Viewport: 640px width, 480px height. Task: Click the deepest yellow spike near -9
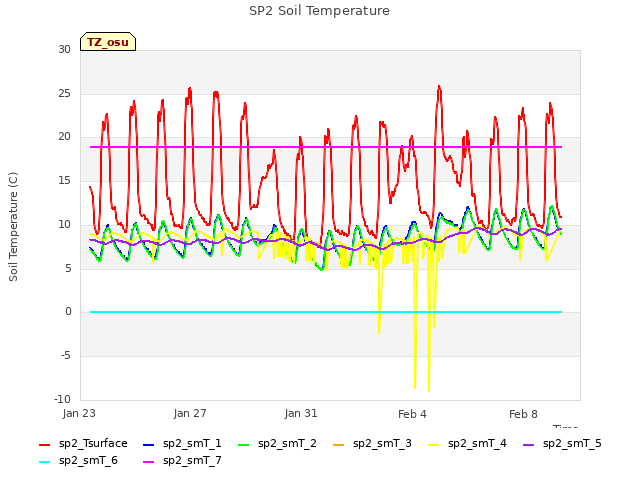[429, 390]
